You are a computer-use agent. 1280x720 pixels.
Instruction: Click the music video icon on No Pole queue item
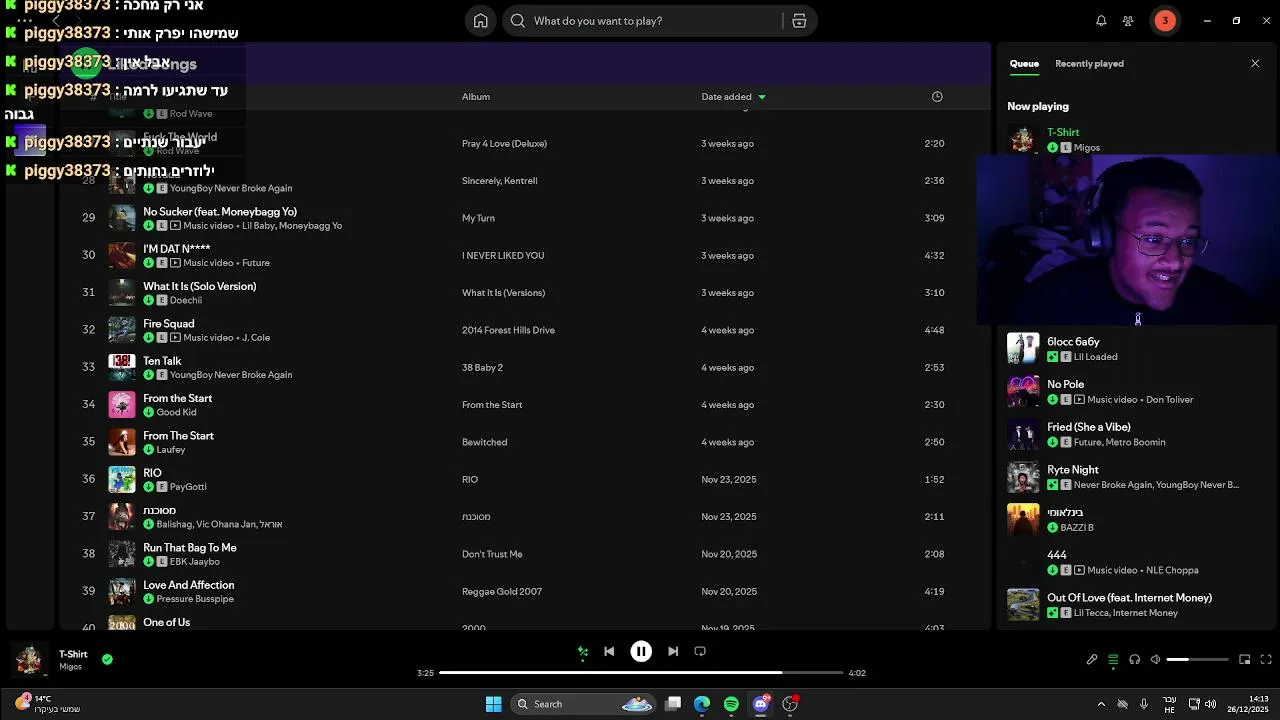(1079, 400)
